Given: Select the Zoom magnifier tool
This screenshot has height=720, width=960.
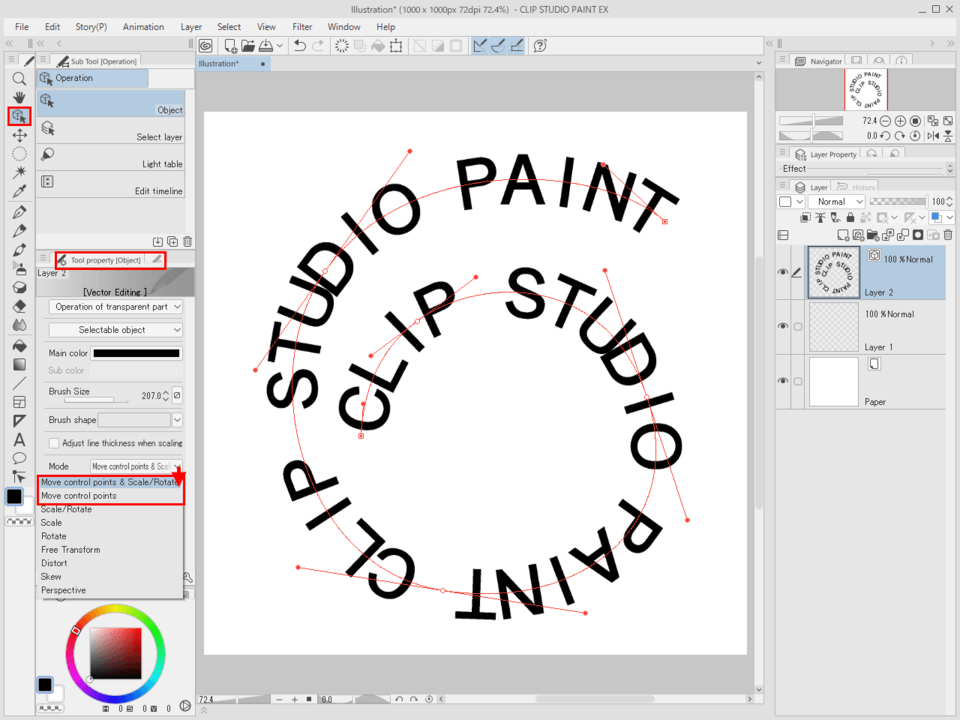Looking at the screenshot, I should tap(20, 78).
